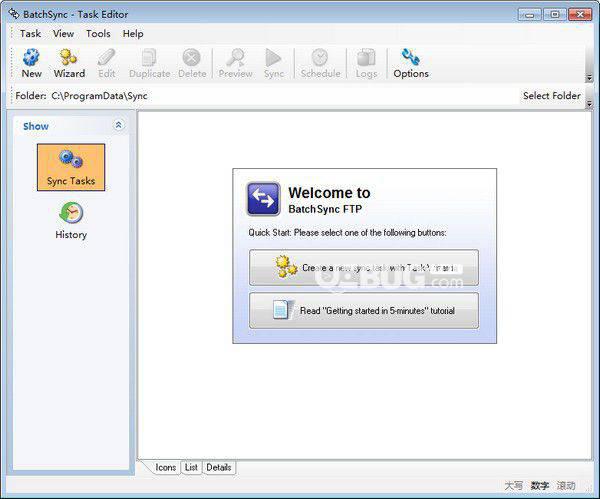Screen dimensions: 600x499
Task: Click the Welcome to heading
Action: pyautogui.click(x=329, y=192)
